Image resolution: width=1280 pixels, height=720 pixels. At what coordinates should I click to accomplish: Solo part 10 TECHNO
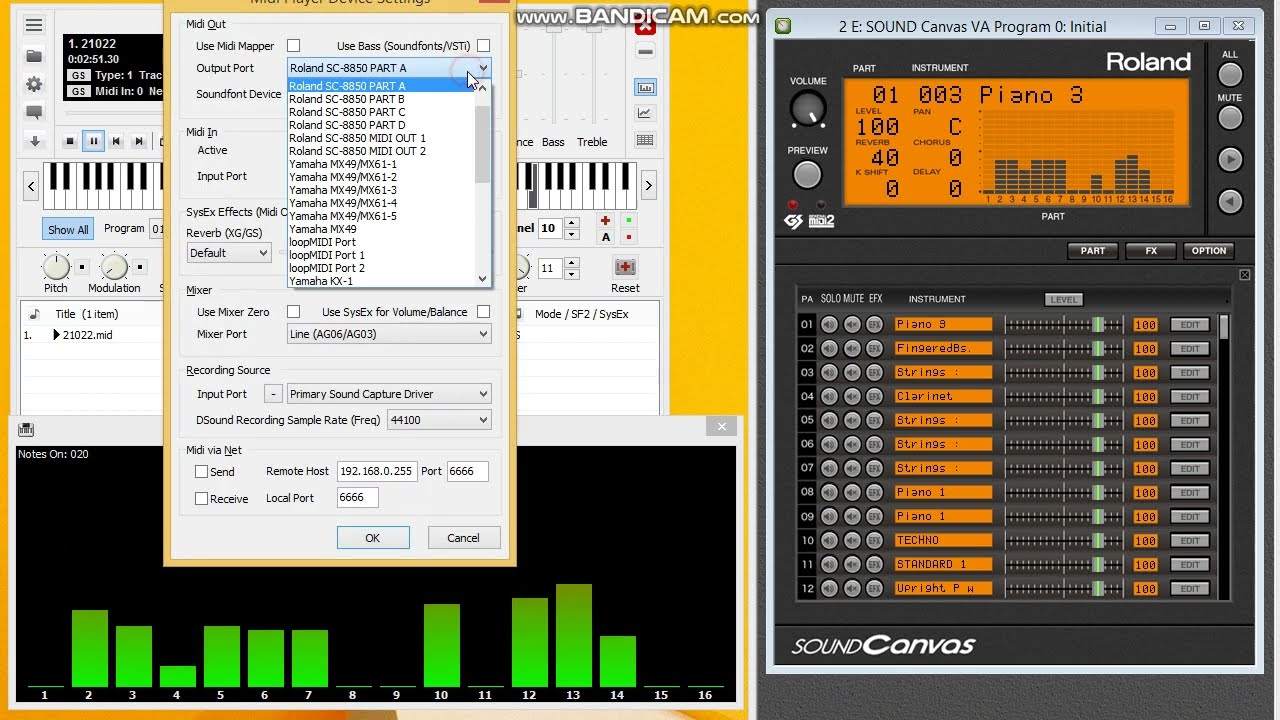coord(829,540)
